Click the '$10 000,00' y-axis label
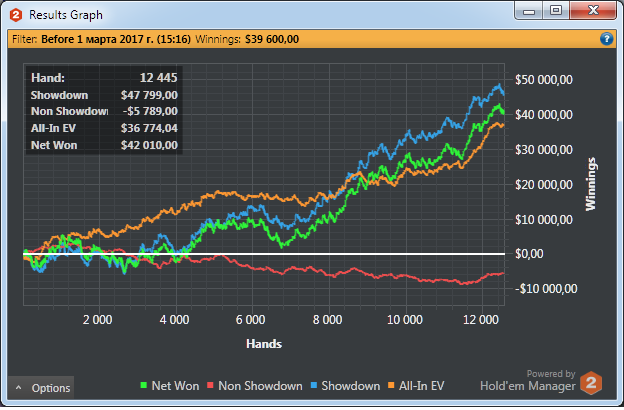 click(x=544, y=220)
